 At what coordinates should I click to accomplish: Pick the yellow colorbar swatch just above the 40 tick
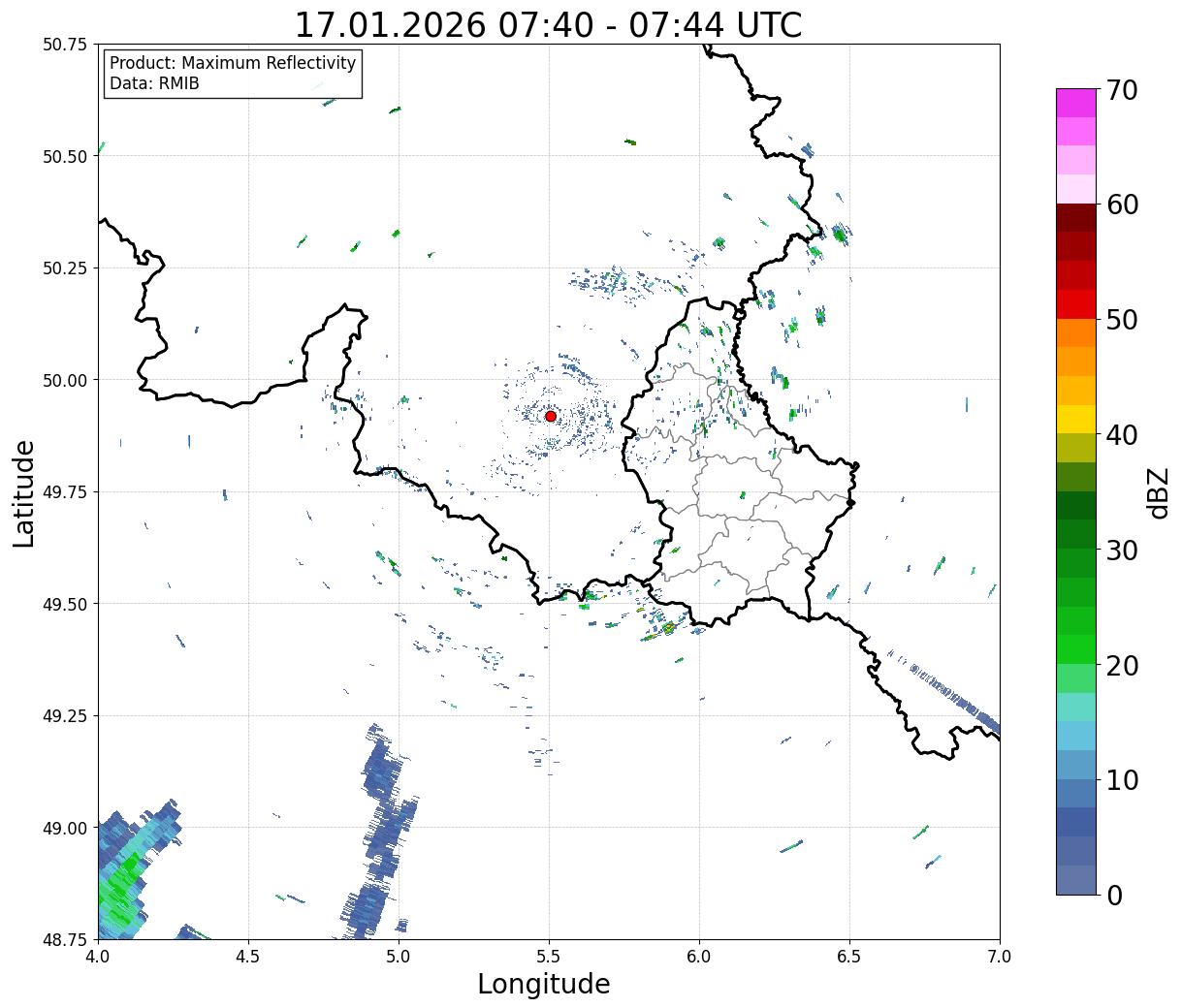pyautogui.click(x=1076, y=419)
